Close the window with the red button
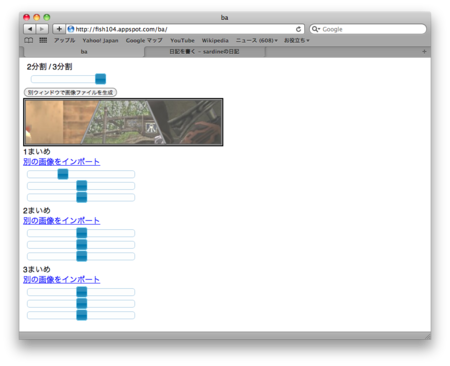 (x=27, y=17)
